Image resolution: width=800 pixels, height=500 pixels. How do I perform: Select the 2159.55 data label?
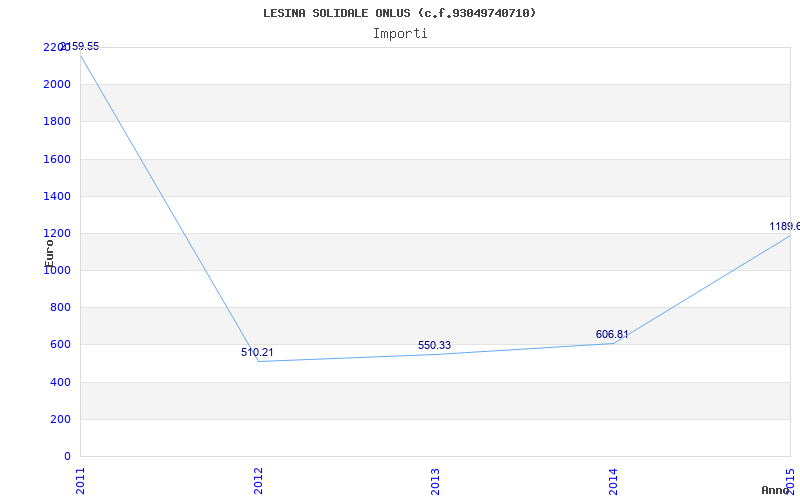coord(80,46)
